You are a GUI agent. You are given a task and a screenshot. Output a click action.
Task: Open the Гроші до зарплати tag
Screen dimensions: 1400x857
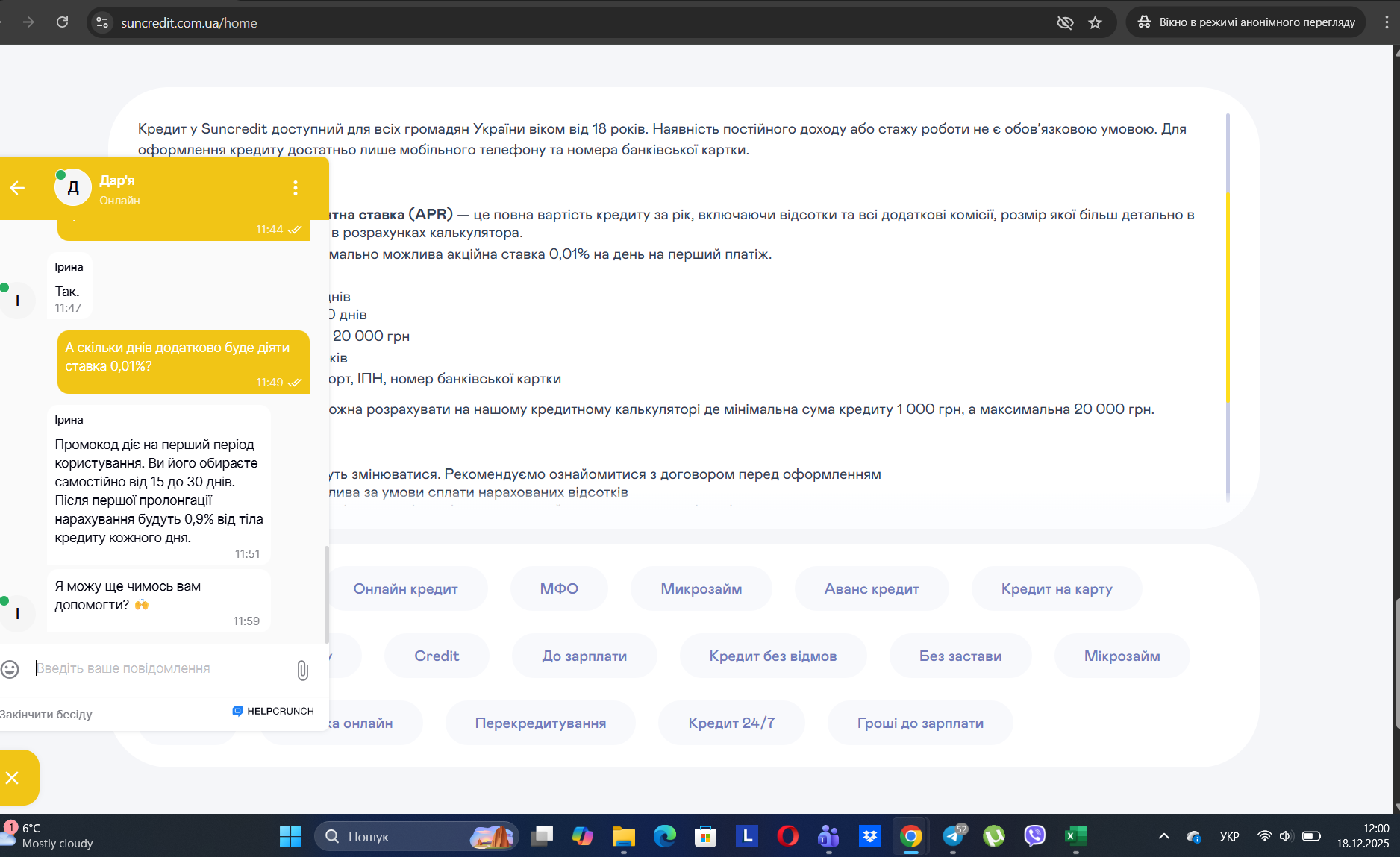(920, 723)
